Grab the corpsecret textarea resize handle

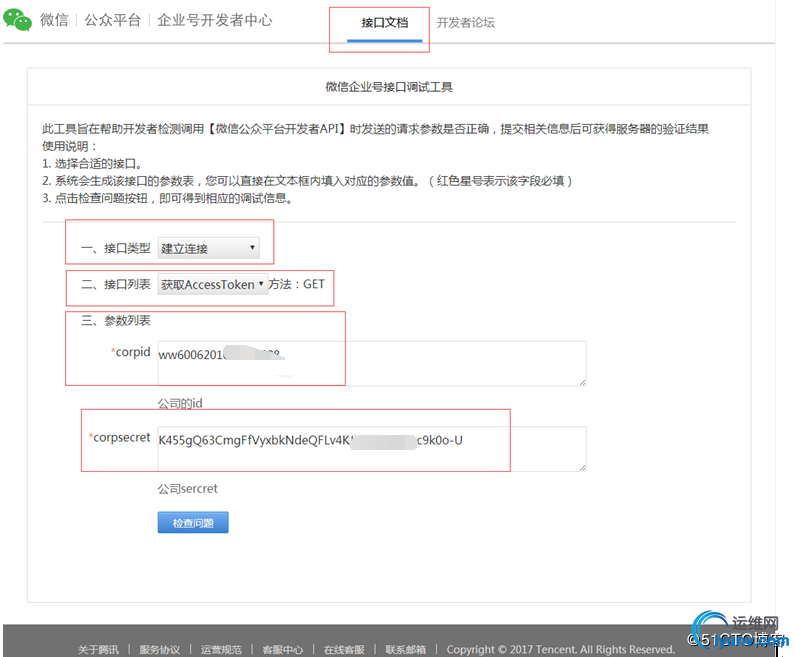pyautogui.click(x=583, y=468)
